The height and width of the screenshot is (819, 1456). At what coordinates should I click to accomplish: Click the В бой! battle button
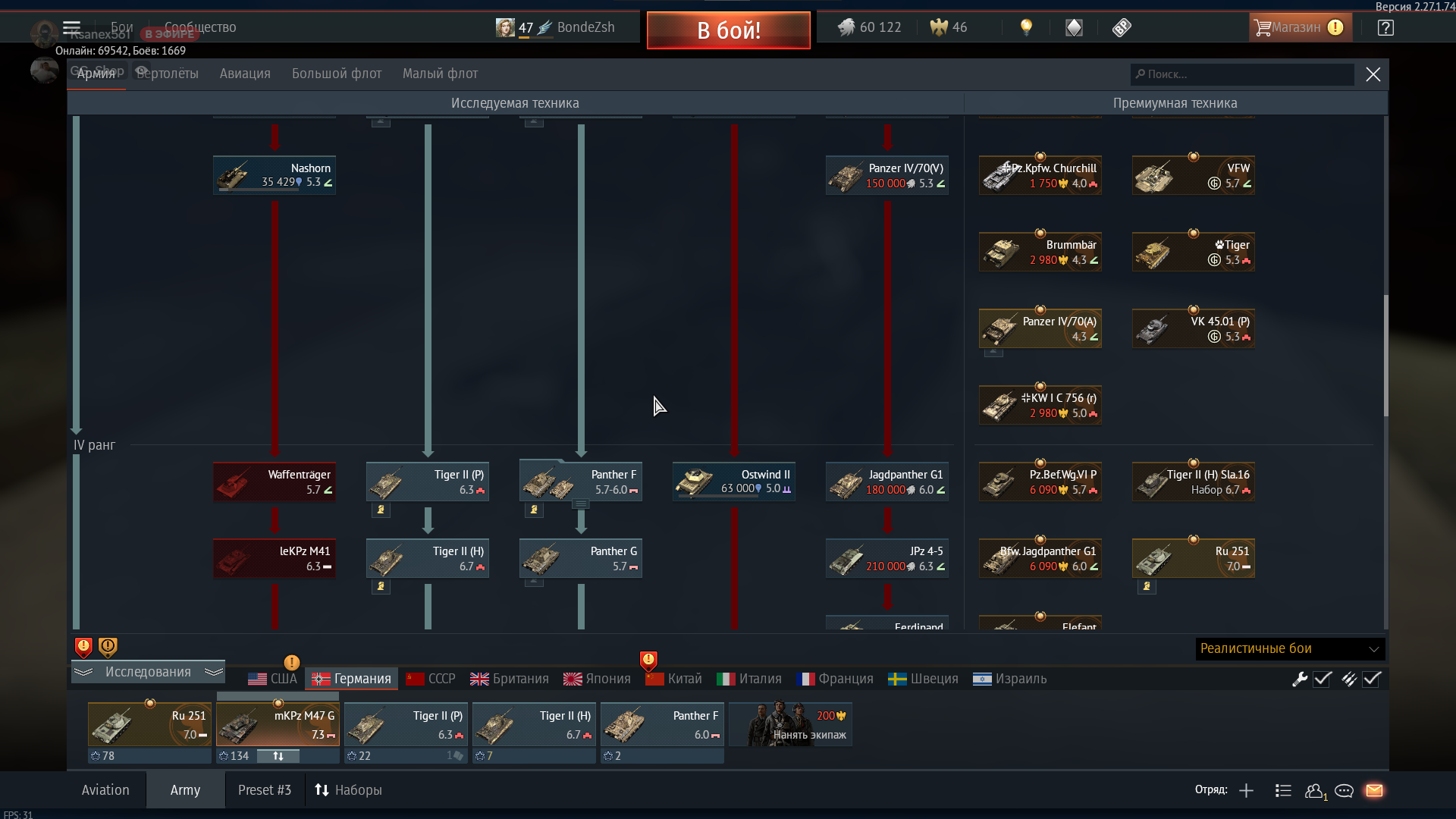tap(728, 30)
